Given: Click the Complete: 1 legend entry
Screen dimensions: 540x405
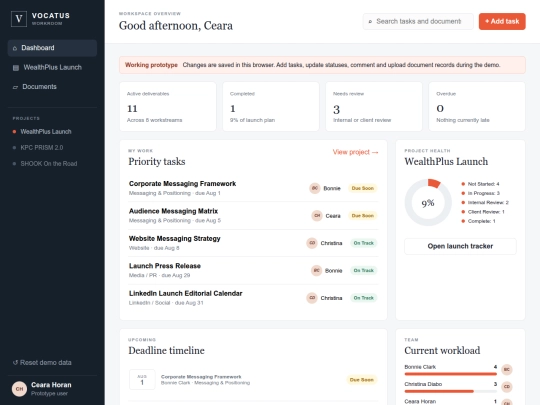Looking at the screenshot, I should tap(478, 221).
